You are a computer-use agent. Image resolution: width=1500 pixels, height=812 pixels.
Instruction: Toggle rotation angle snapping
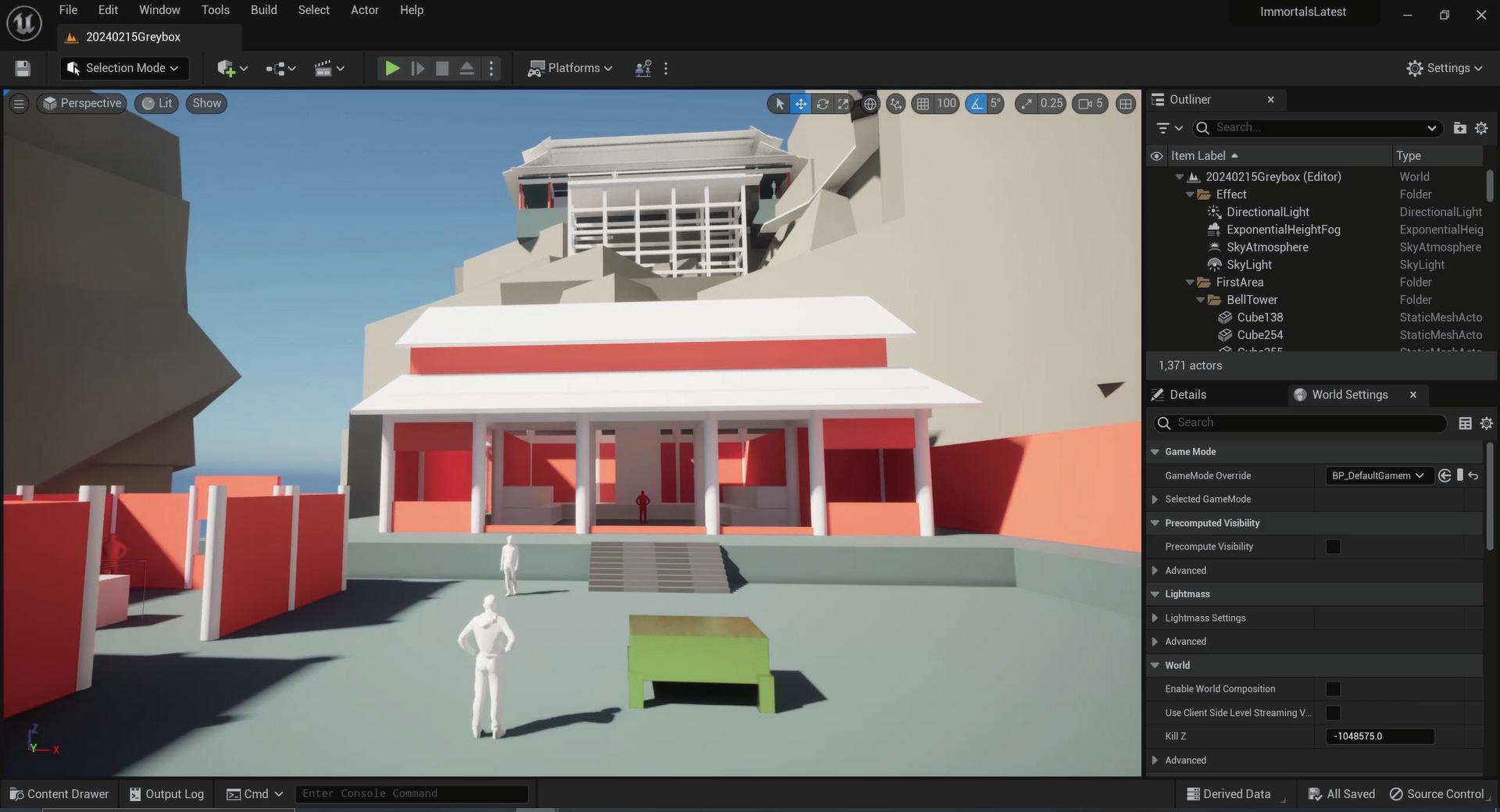coord(977,103)
